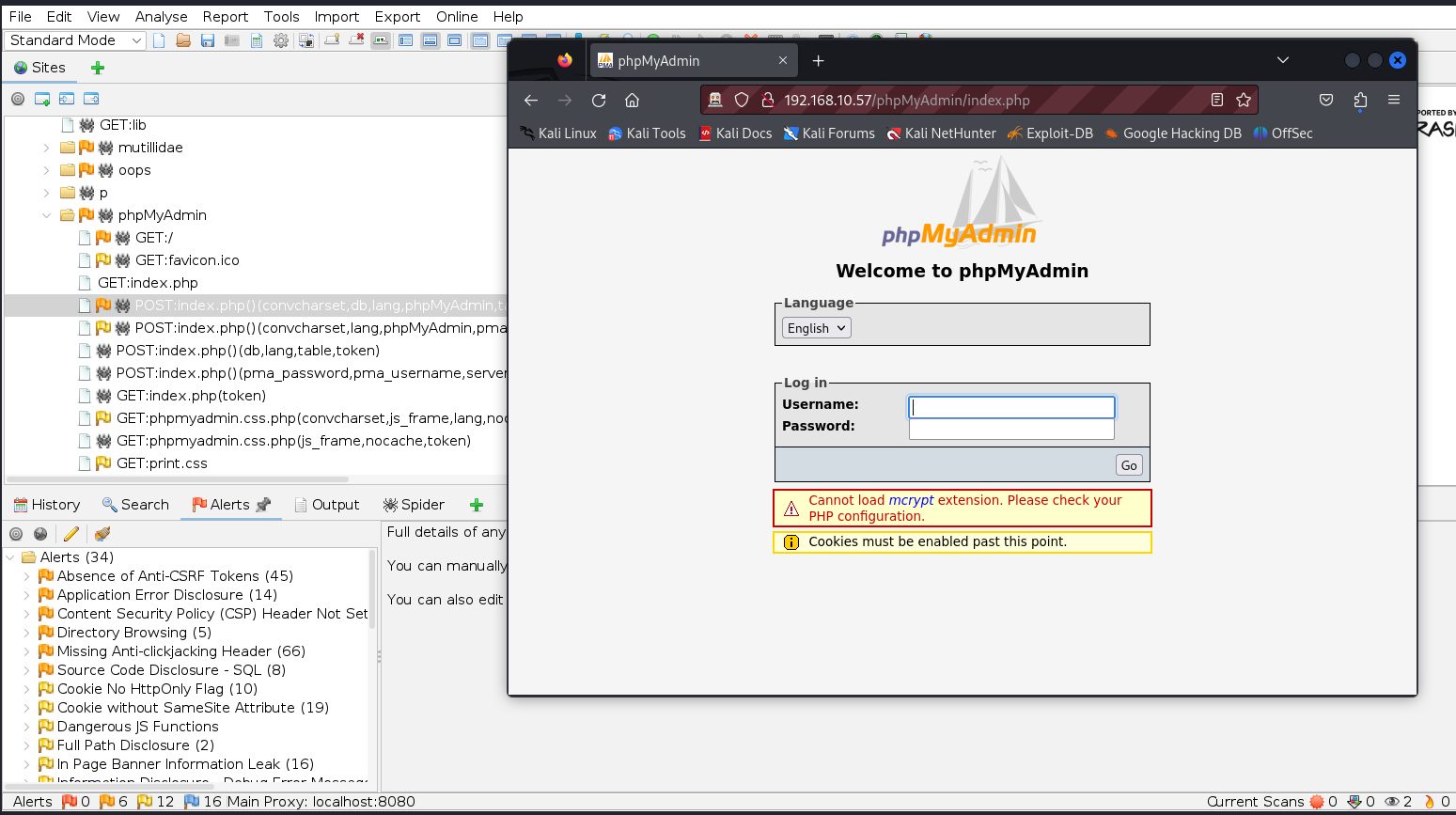
Task: Open the Tools menu
Action: click(281, 17)
